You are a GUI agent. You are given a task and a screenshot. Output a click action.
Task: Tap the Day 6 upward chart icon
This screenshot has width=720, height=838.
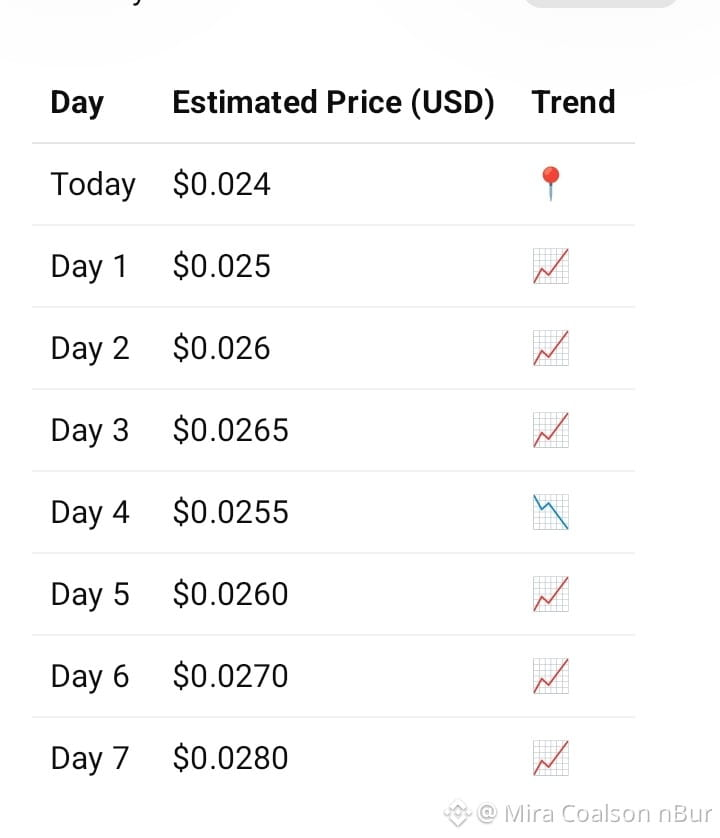click(551, 676)
